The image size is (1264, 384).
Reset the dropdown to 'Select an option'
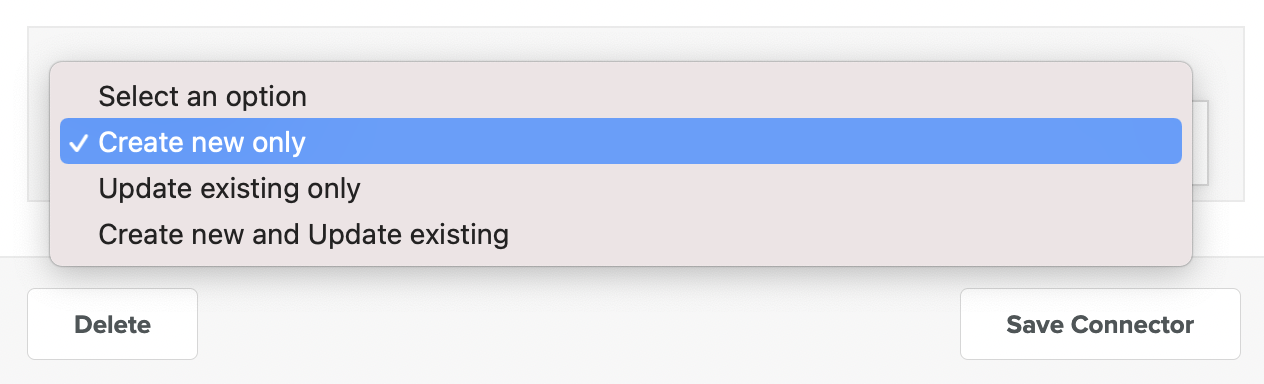[x=621, y=96]
